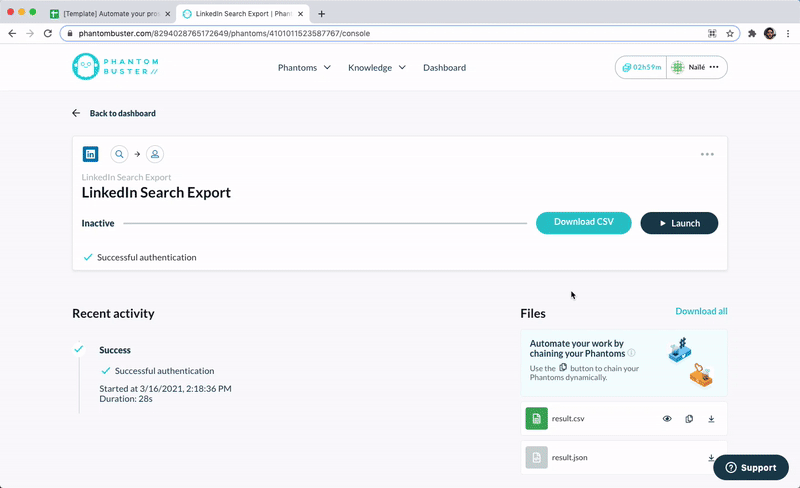Click the lock icon in the address bar

pos(70,33)
